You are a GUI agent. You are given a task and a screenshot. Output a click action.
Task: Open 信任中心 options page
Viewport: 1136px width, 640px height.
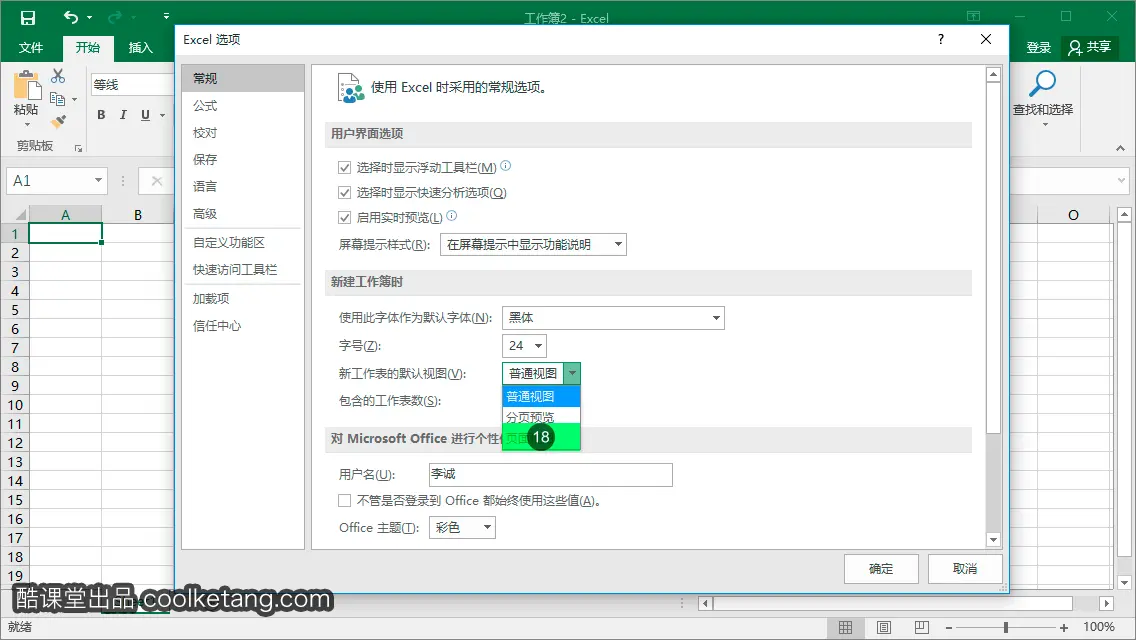point(243,326)
